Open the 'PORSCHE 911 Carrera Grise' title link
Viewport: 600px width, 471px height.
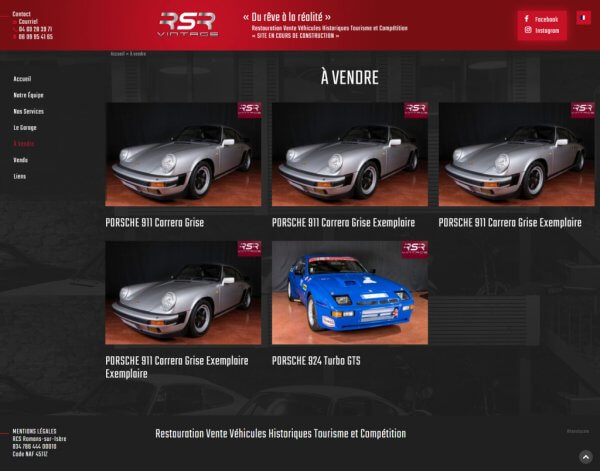155,223
